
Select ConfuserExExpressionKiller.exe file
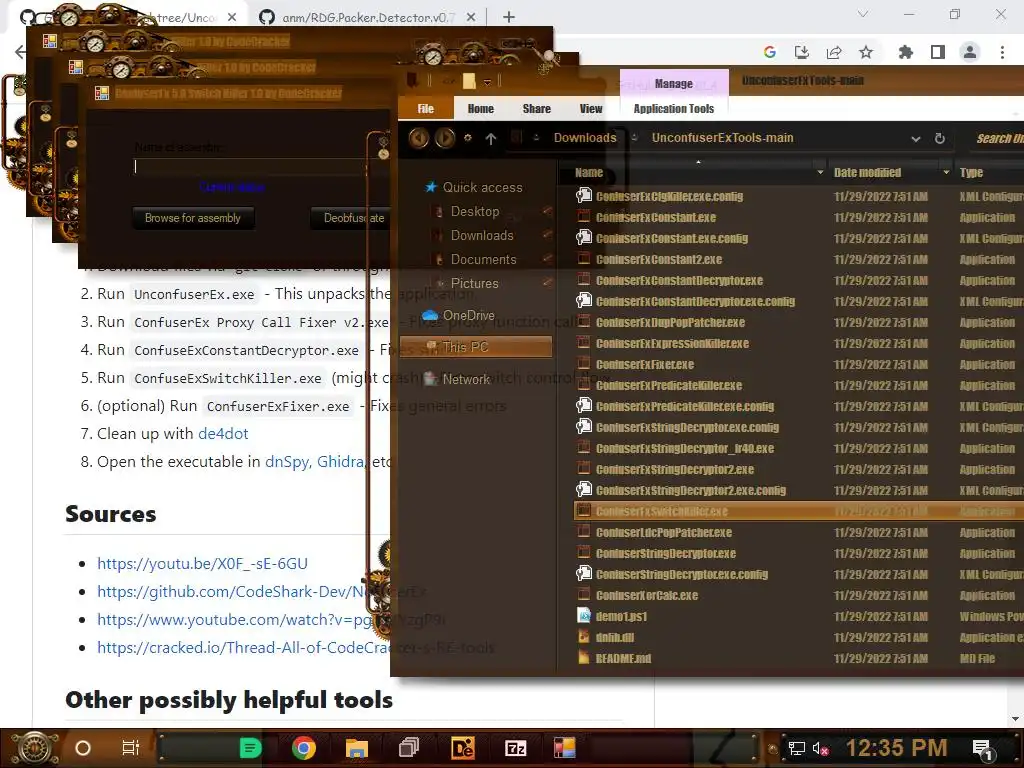[672, 344]
